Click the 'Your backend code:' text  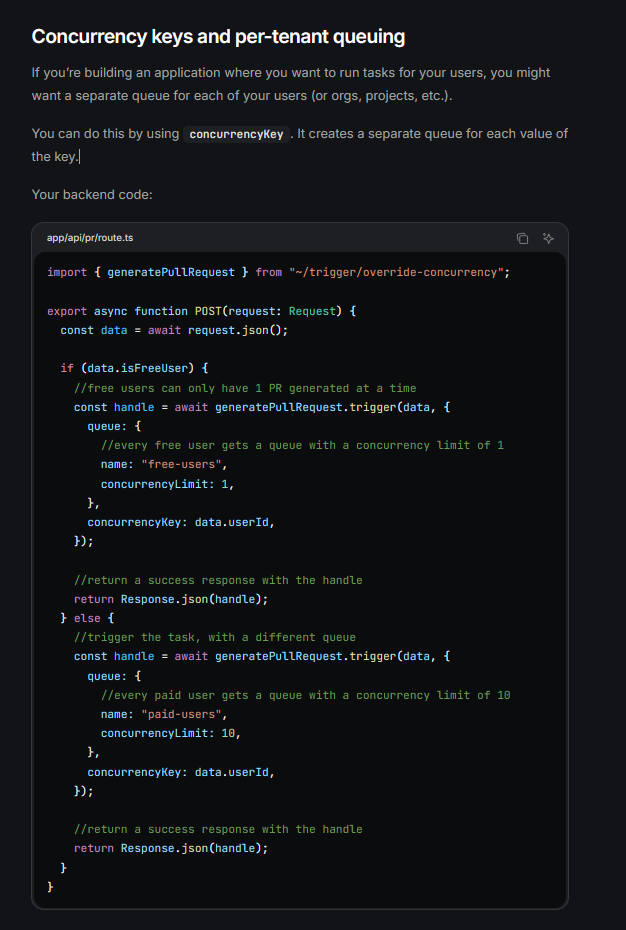pos(92,195)
